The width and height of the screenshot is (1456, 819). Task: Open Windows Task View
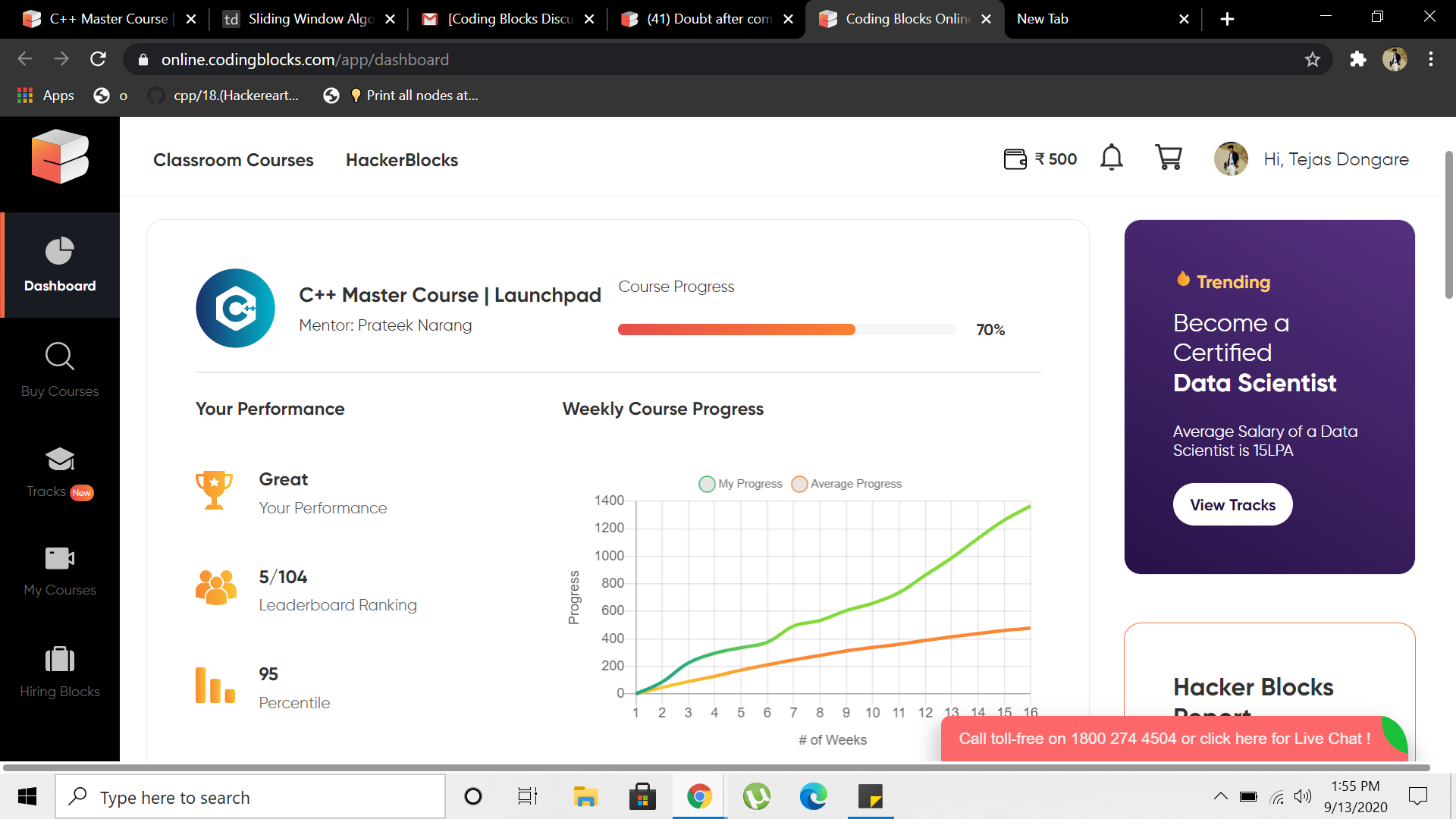528,797
